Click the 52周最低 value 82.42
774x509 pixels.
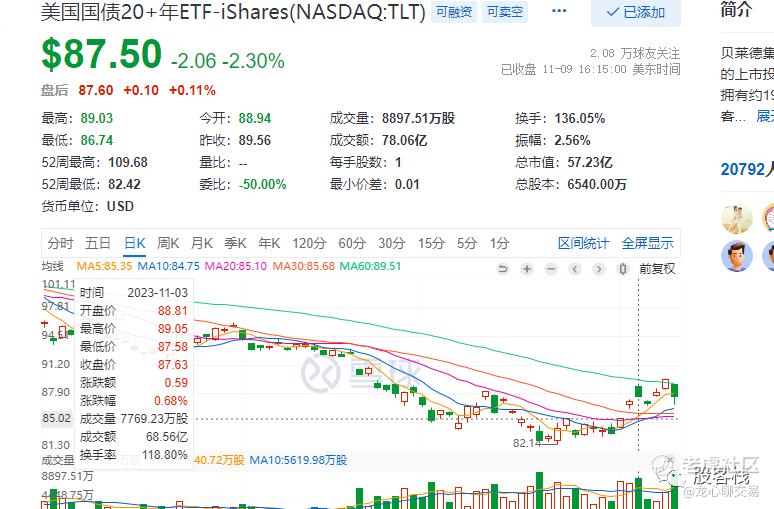click(x=124, y=184)
